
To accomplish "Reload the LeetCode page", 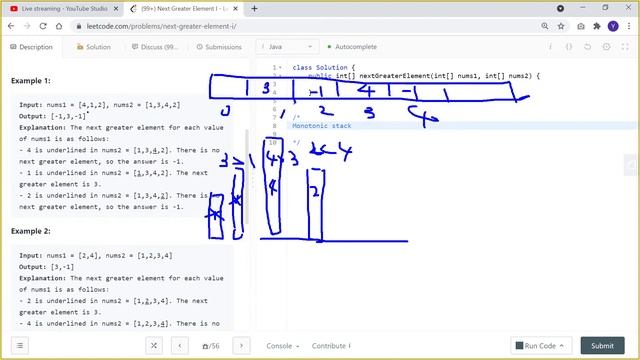I will pos(43,26).
